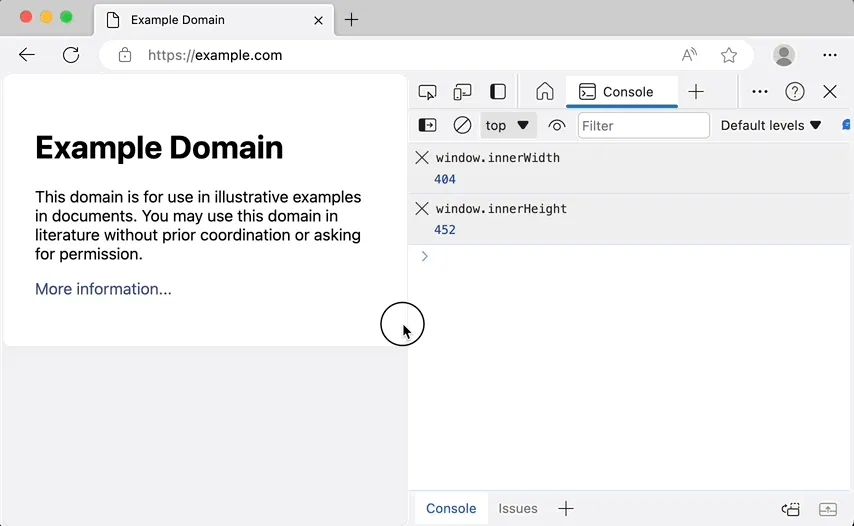The image size is (854, 526).
Task: Toggle device emulation icon
Action: (462, 92)
